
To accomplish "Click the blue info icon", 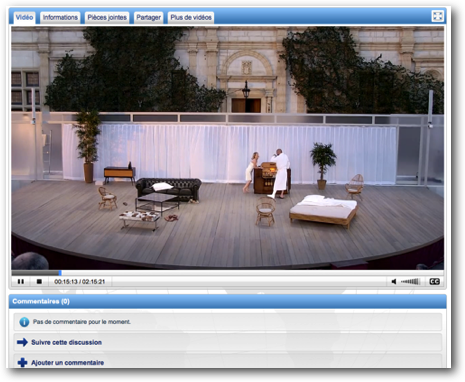I will (x=24, y=322).
